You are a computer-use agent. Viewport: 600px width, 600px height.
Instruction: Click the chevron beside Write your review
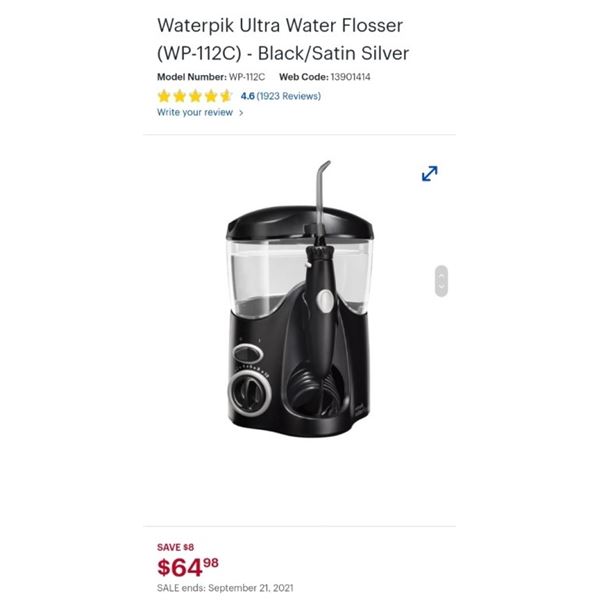click(241, 113)
